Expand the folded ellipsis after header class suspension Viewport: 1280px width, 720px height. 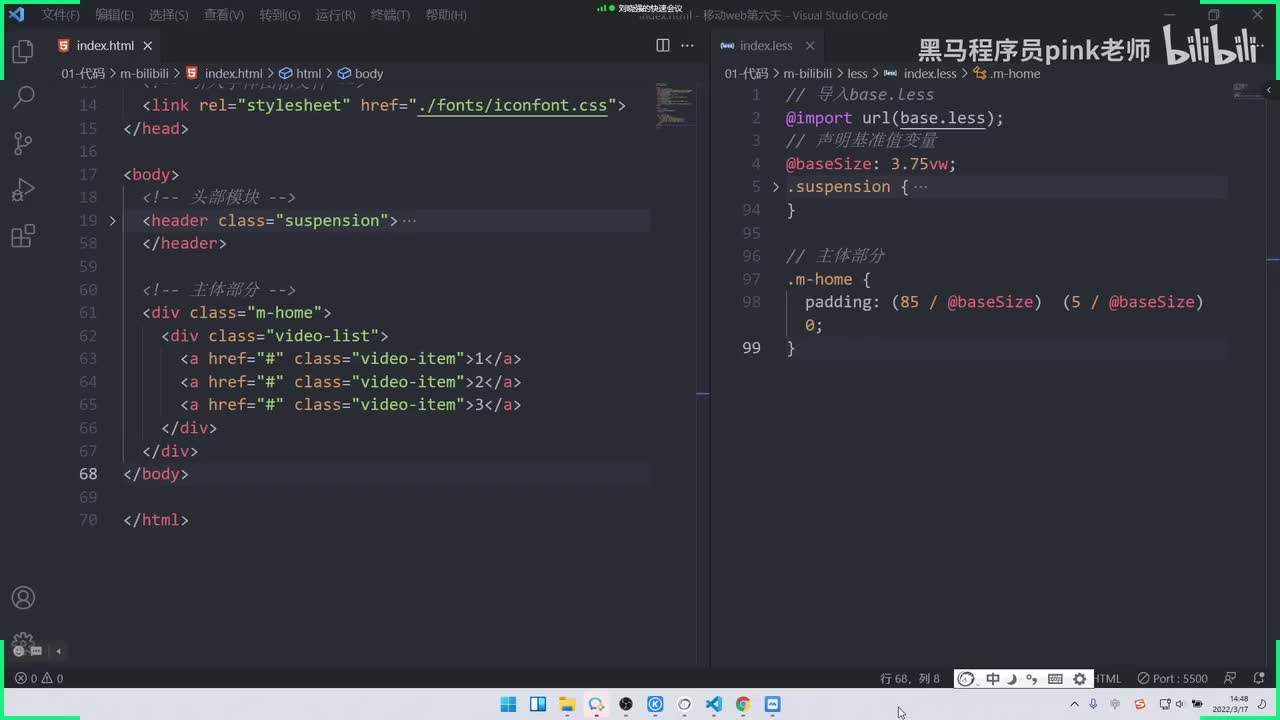point(408,220)
